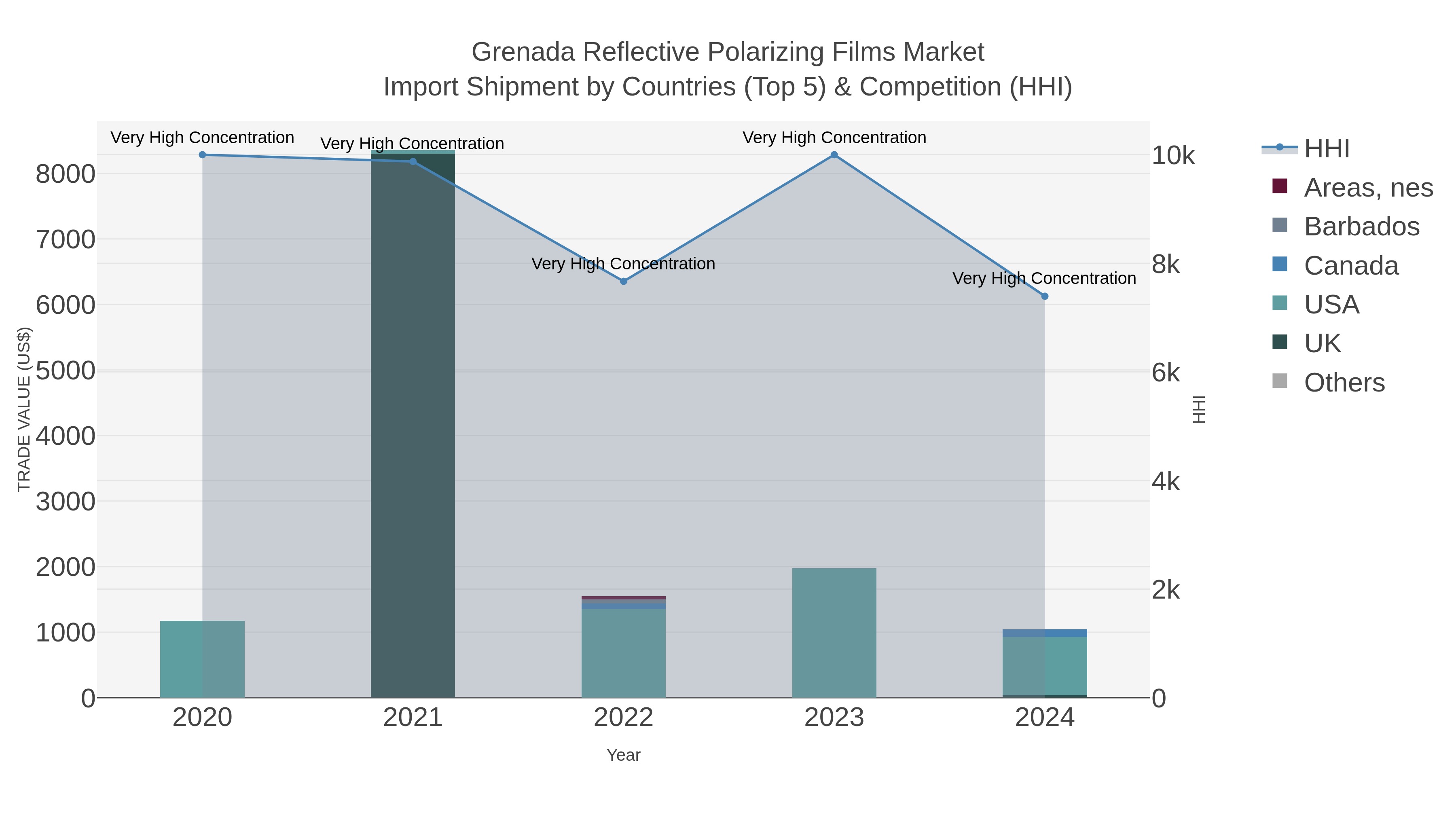
Task: Click the 2020 x-axis label
Action: click(x=202, y=718)
